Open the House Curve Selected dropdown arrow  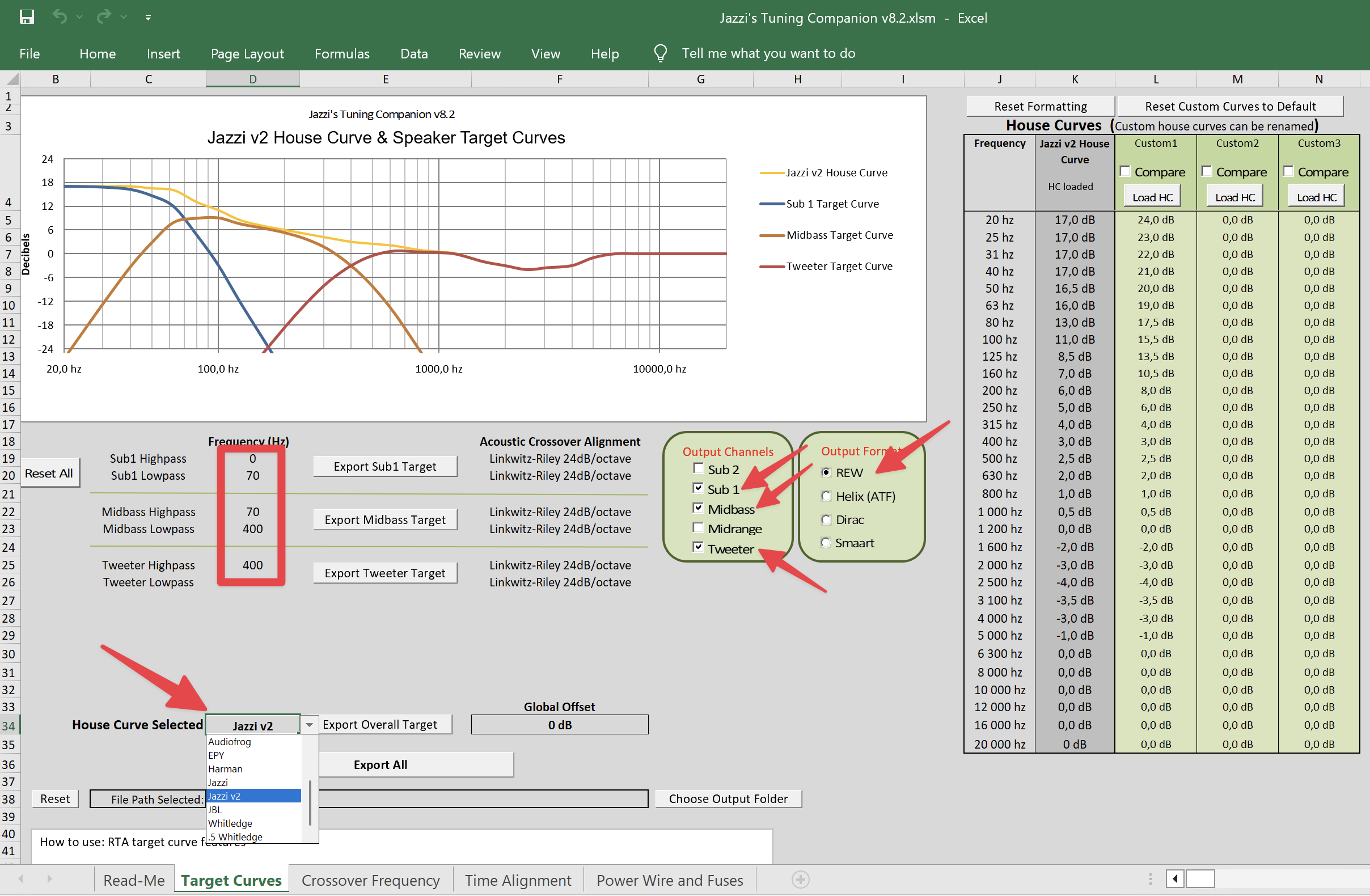309,725
